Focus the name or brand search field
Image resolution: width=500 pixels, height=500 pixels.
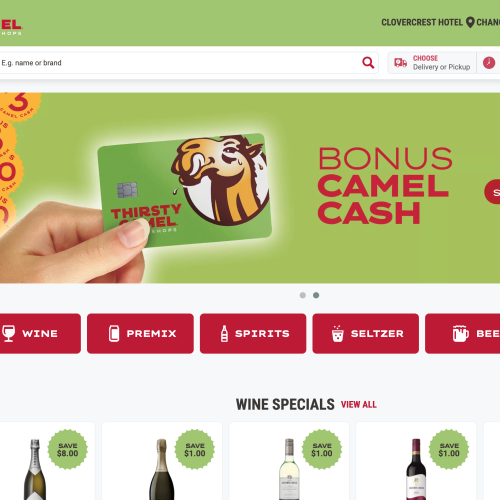tap(180, 63)
